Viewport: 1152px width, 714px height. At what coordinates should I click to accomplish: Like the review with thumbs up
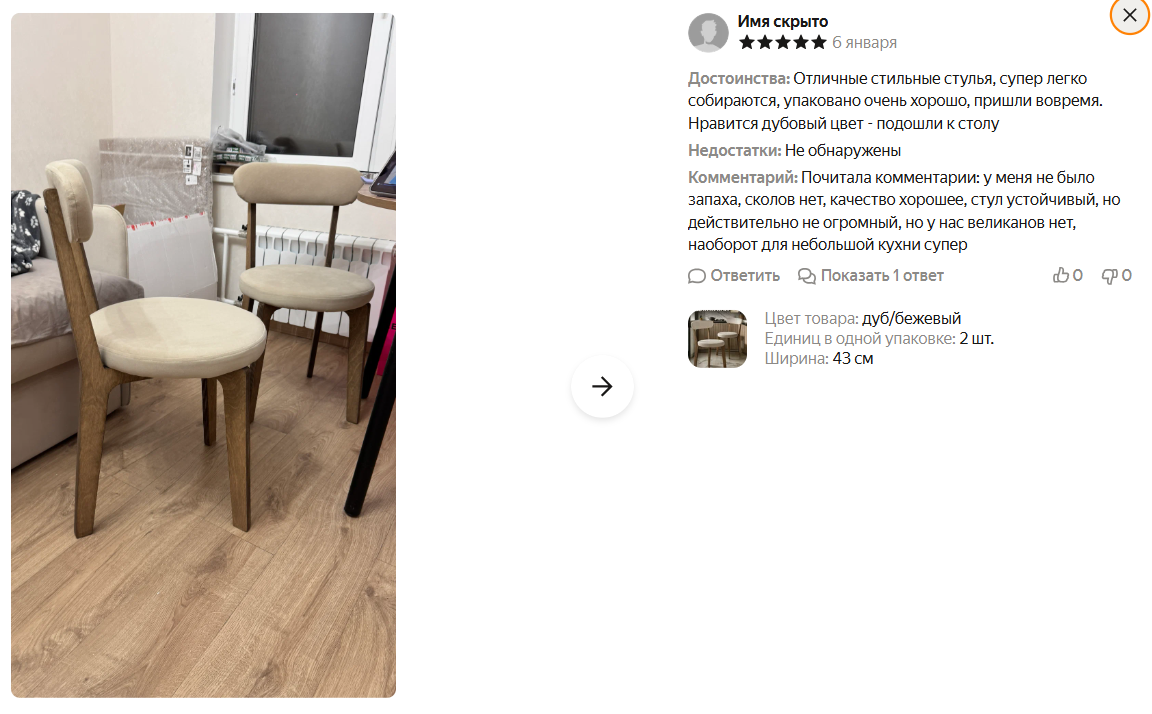(x=1060, y=275)
